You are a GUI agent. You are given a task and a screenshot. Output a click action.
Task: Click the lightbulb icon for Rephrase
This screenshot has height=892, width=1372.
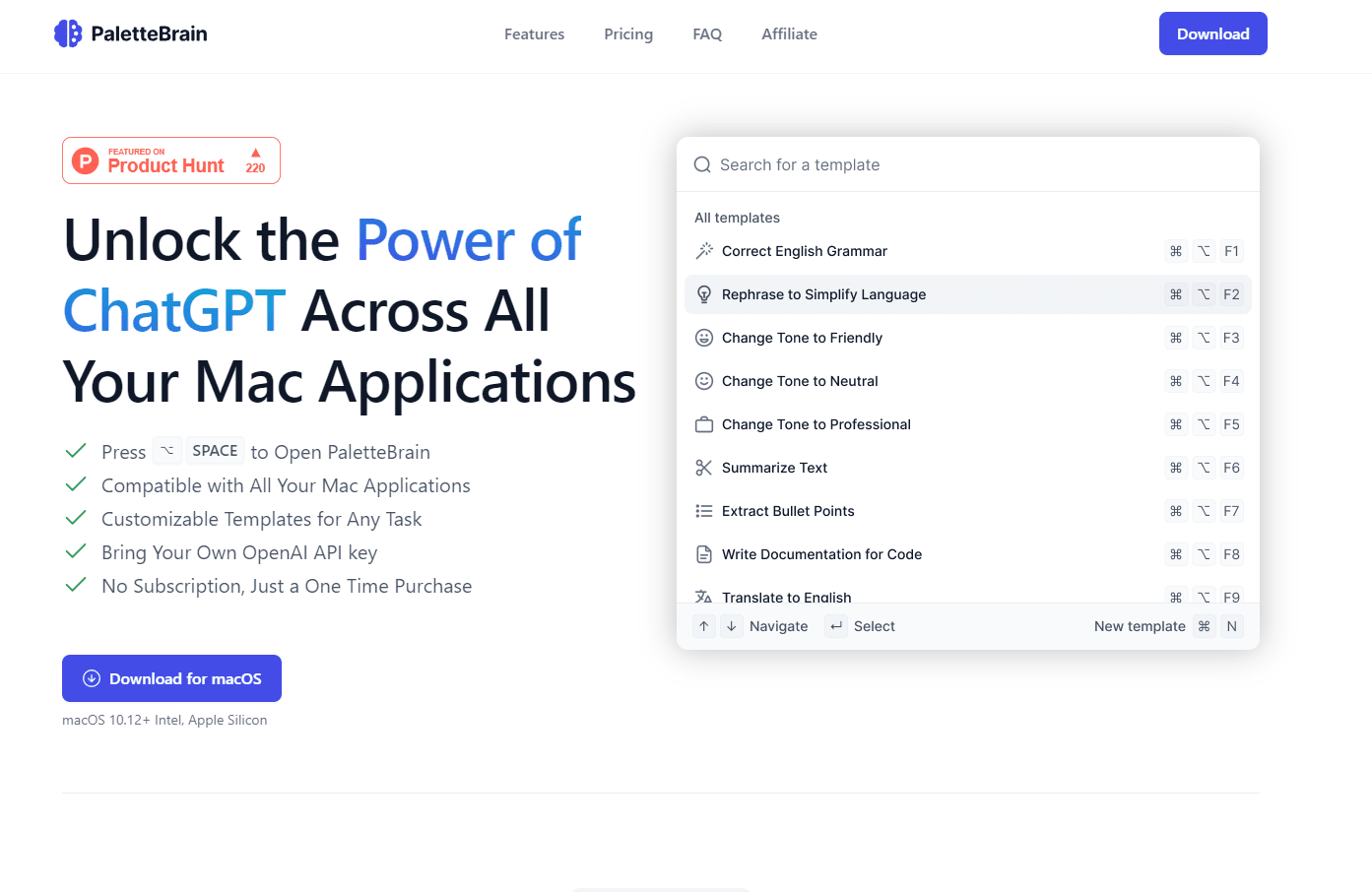(x=704, y=294)
